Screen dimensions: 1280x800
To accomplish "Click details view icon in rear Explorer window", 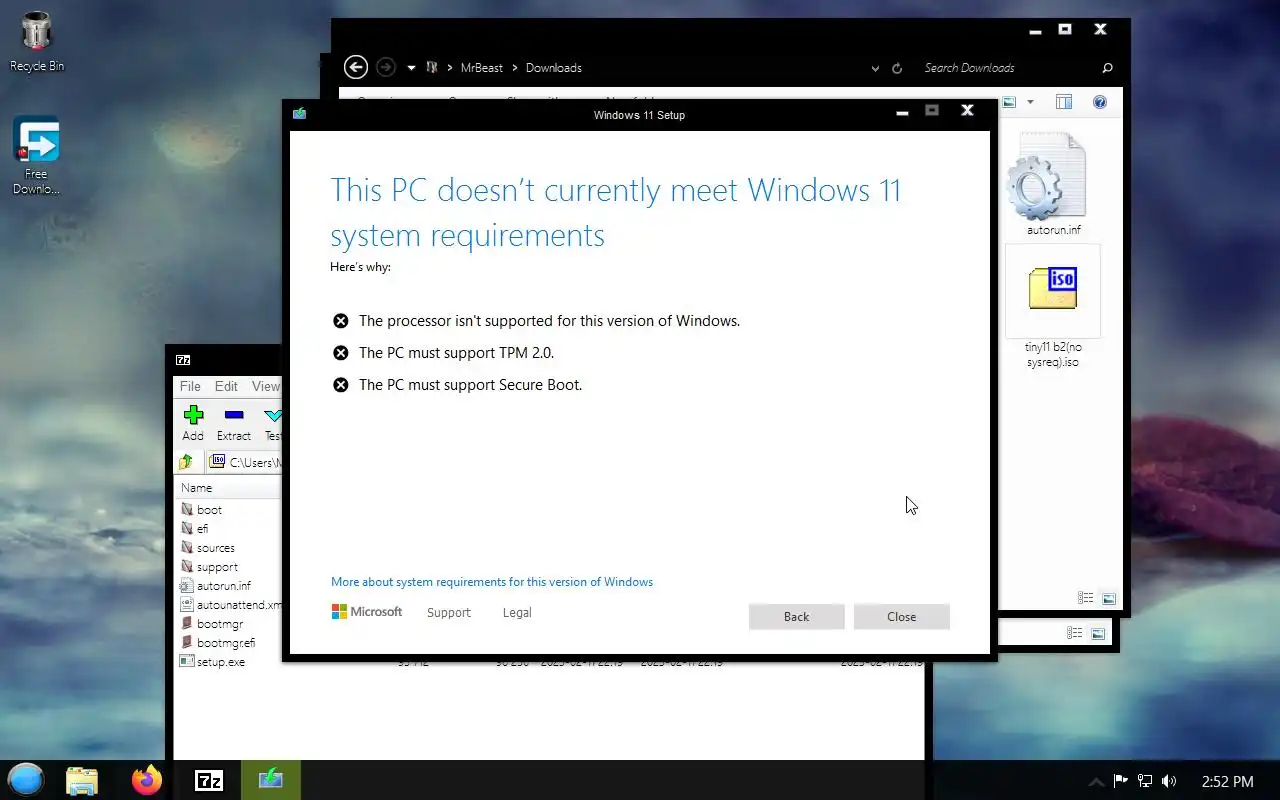I will point(1074,633).
